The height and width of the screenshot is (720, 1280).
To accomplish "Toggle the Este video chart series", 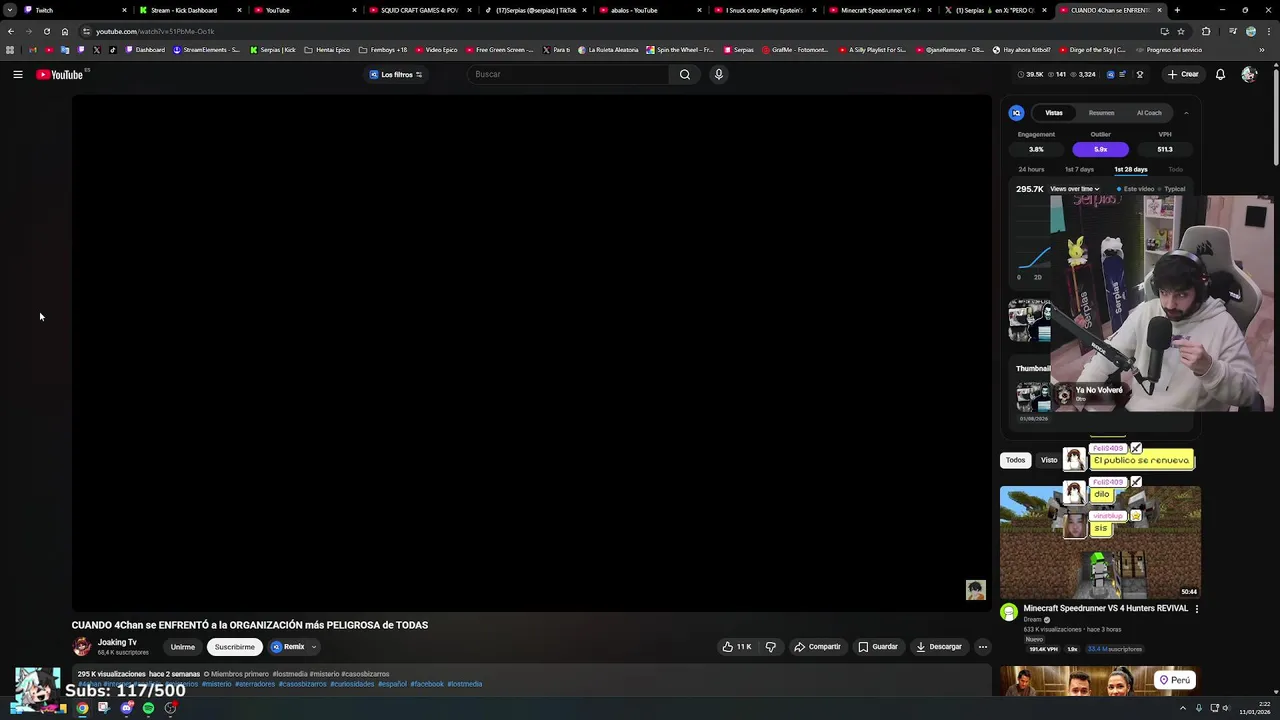I will pos(1135,189).
